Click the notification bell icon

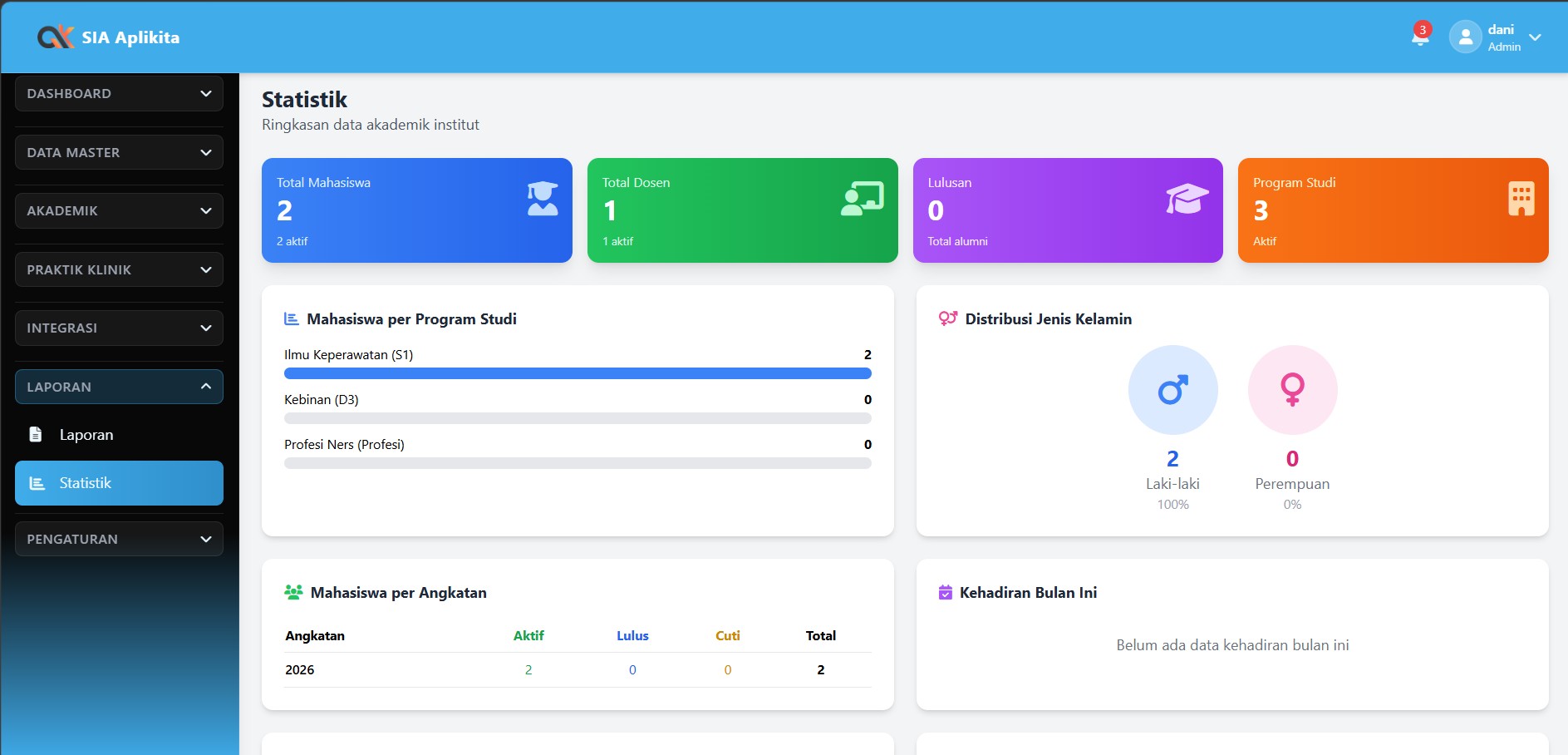click(1420, 37)
